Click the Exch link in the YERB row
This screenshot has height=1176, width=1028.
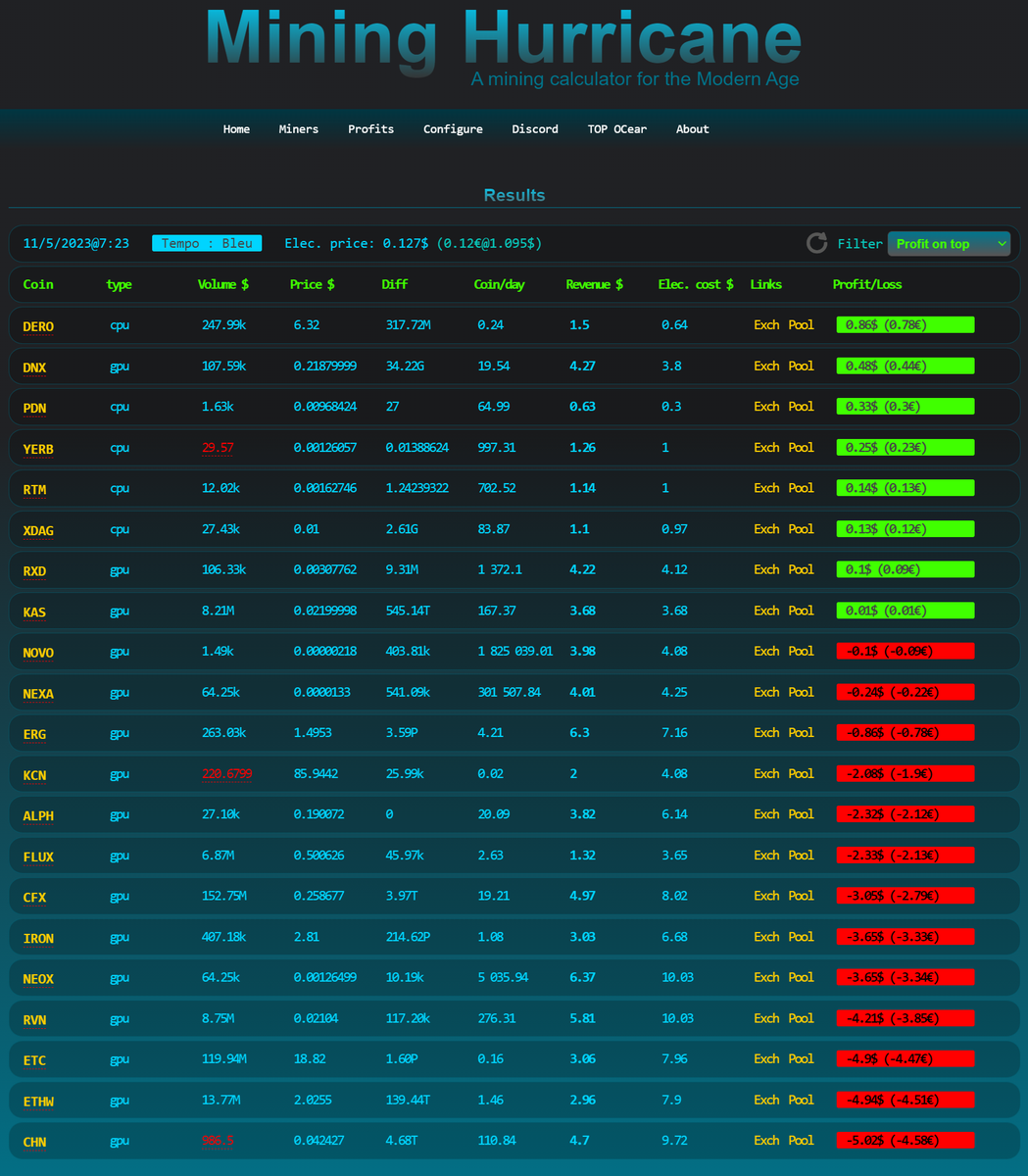tap(766, 447)
